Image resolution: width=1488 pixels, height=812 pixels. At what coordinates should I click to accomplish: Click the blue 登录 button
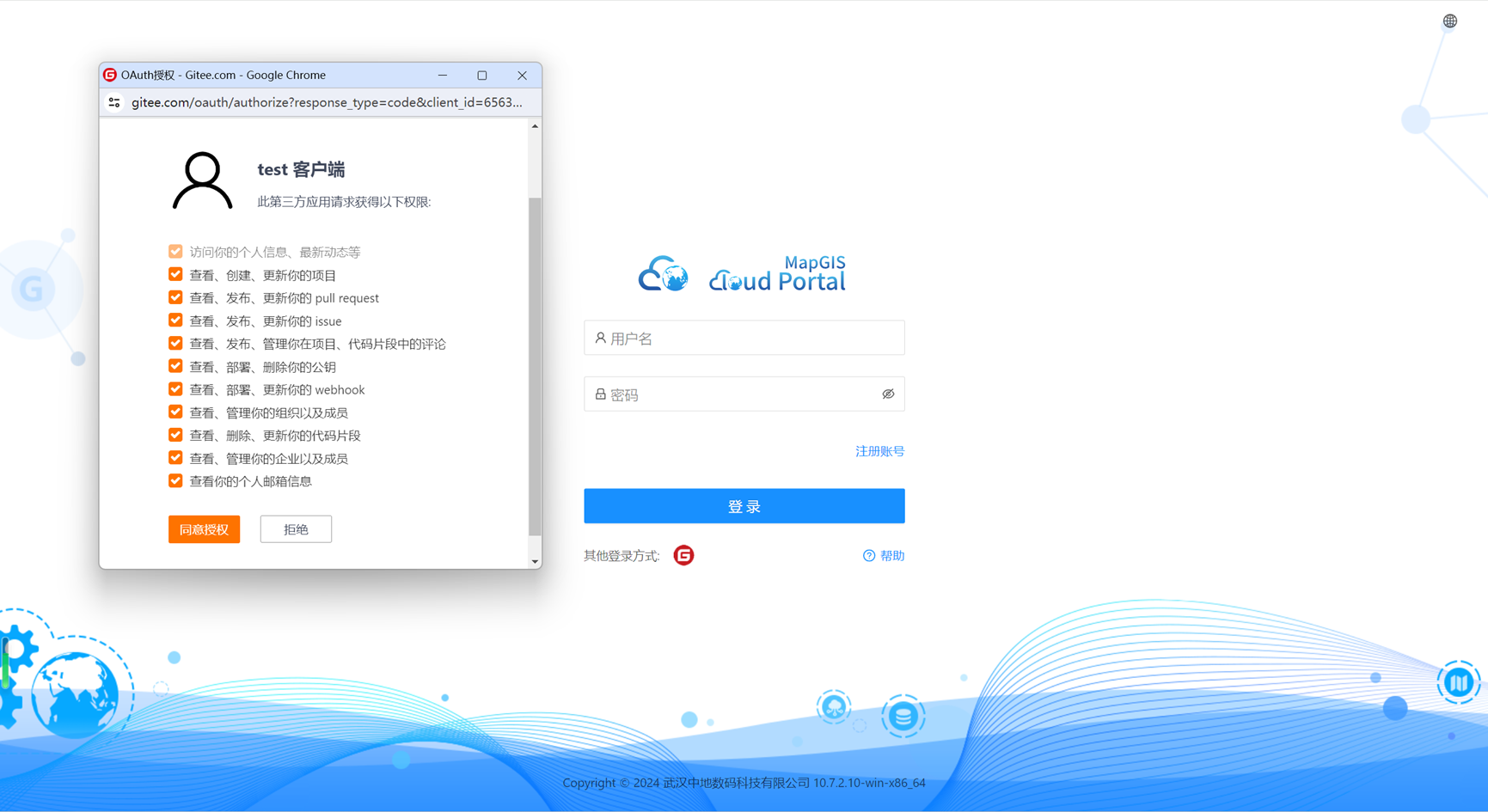click(x=744, y=506)
